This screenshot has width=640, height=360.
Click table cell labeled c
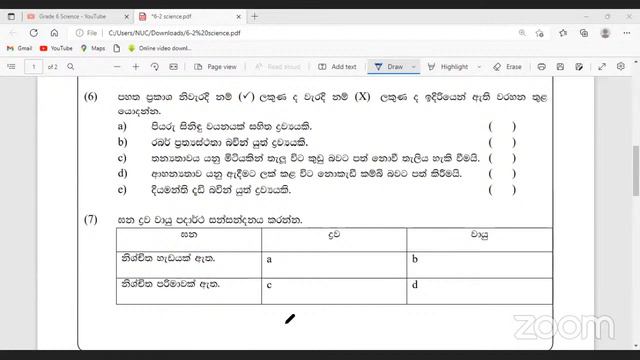tap(334, 291)
